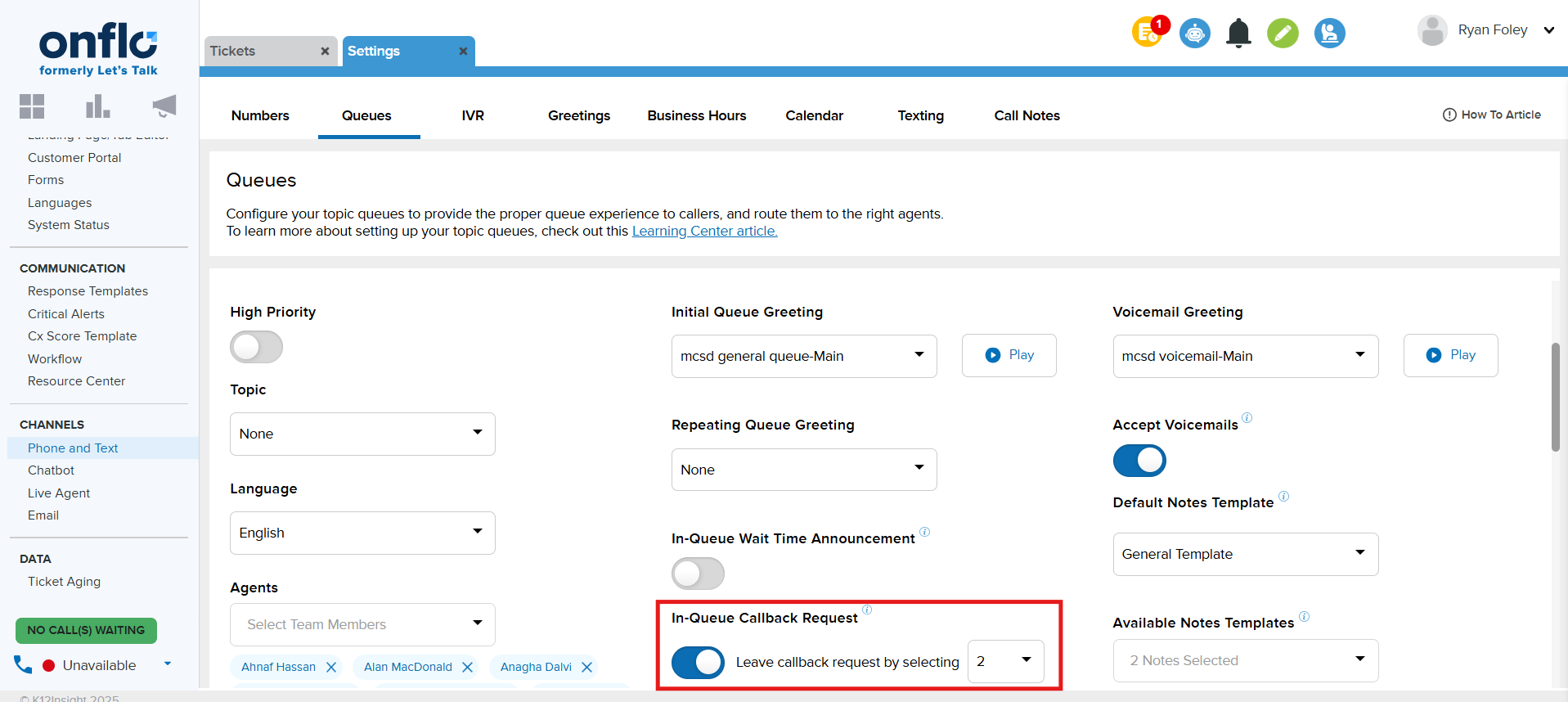1568x702 pixels.
Task: Click the chatbot robot icon in header
Action: tap(1195, 34)
